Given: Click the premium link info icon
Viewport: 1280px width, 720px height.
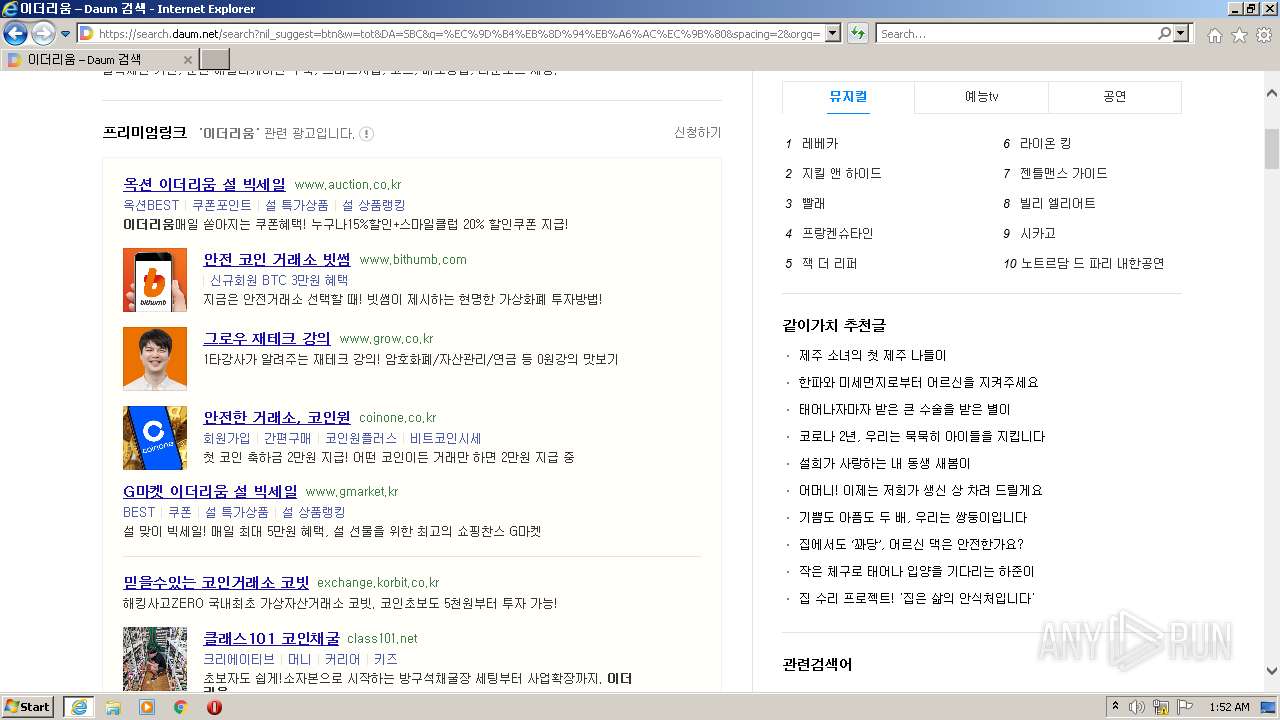Looking at the screenshot, I should (366, 134).
